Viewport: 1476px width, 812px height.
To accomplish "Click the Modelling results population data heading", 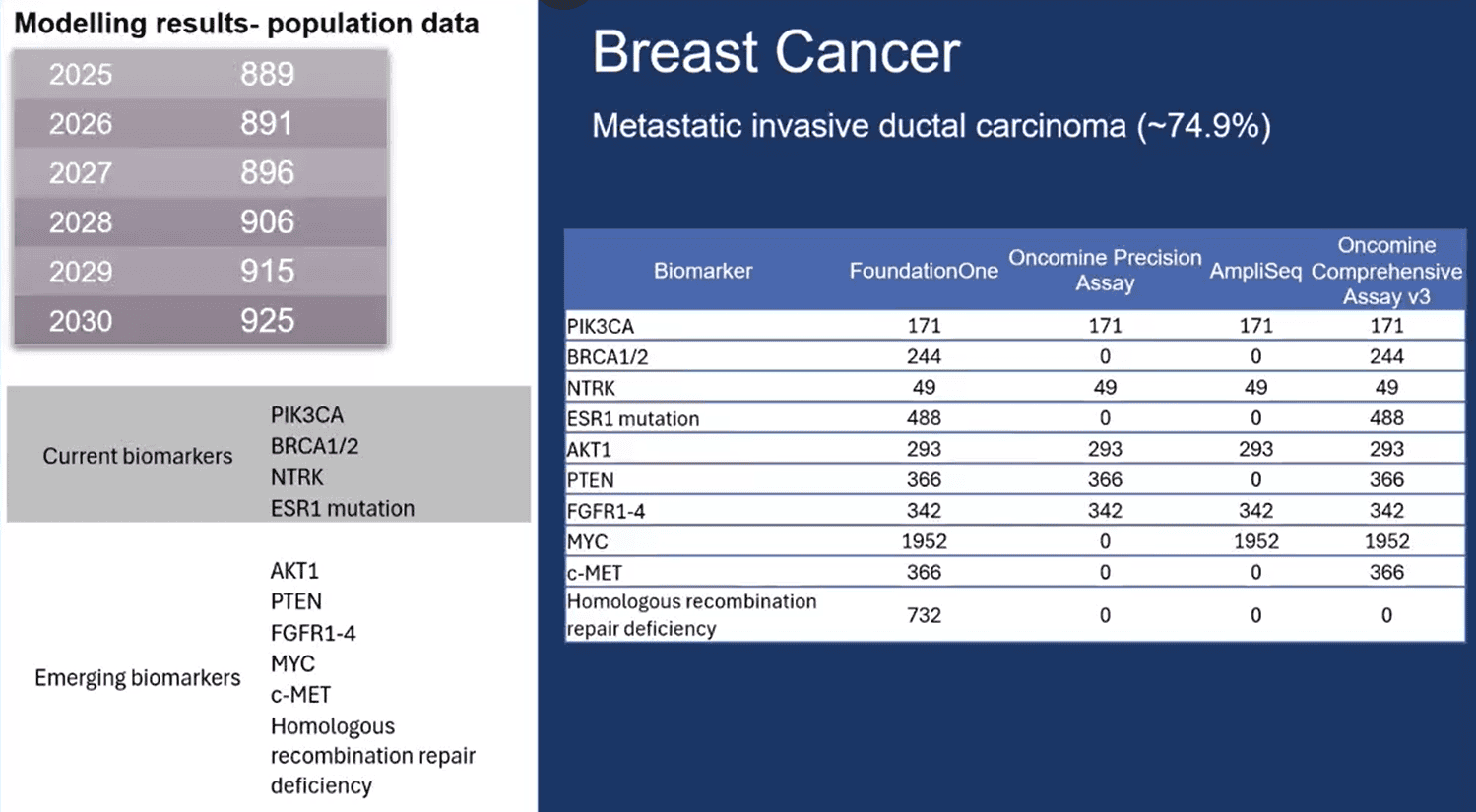I will tap(246, 24).
